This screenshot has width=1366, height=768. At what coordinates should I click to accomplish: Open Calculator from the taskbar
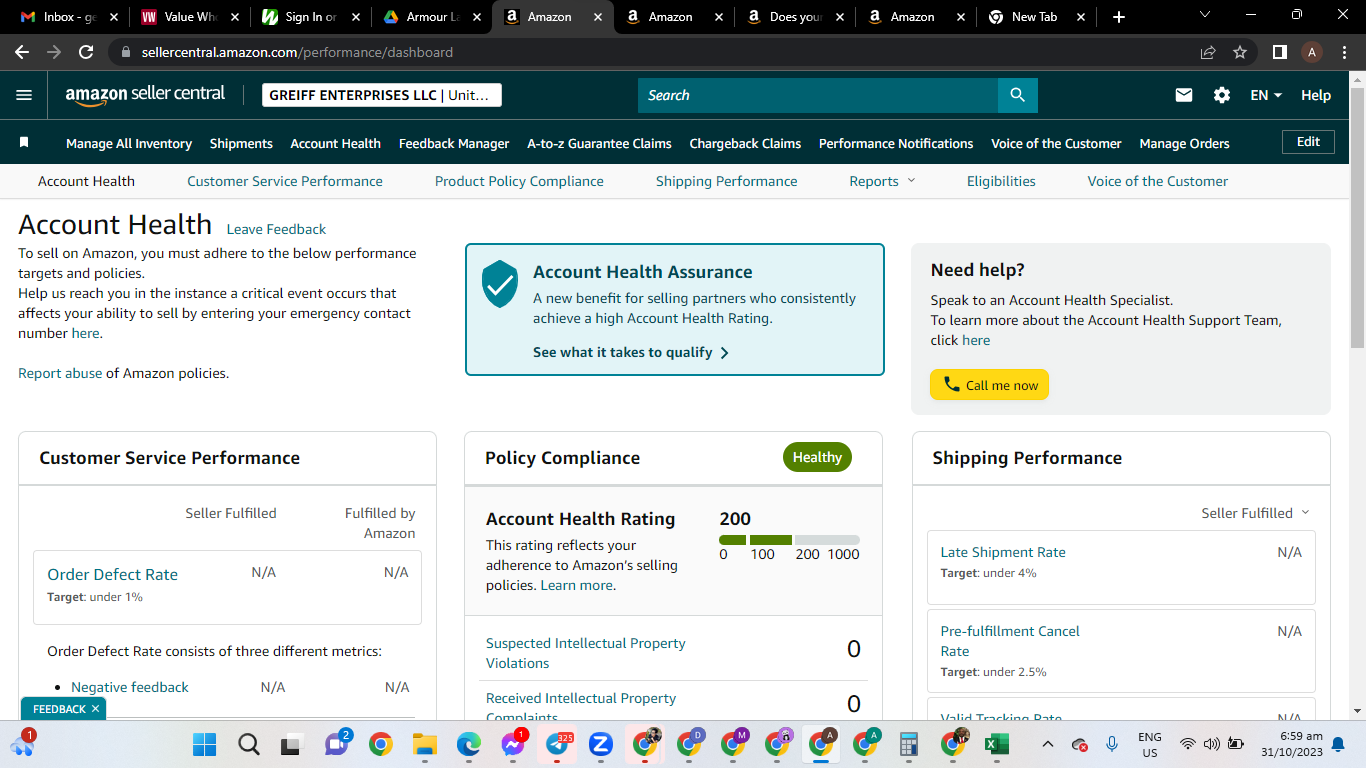click(909, 744)
